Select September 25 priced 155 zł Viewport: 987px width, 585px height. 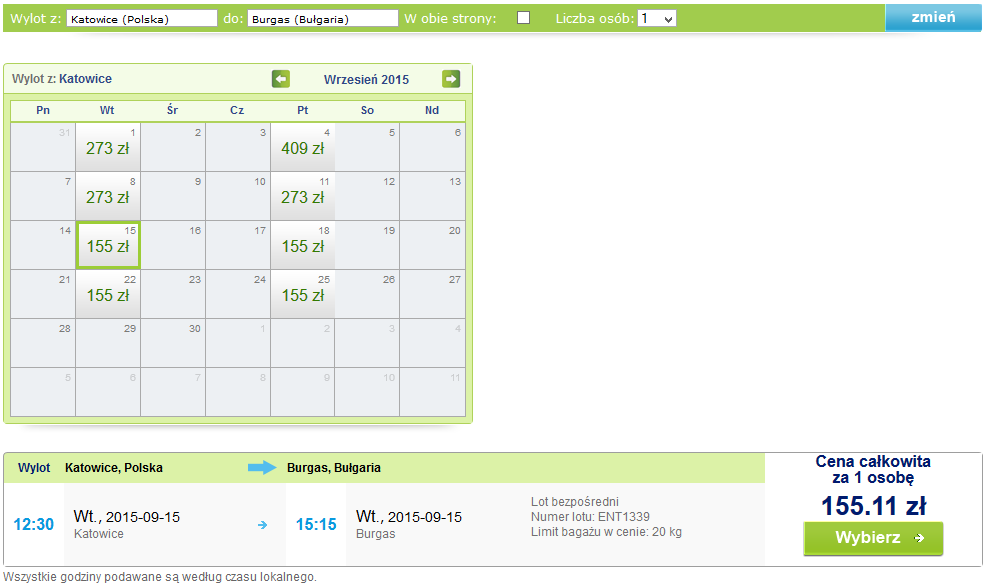302,294
